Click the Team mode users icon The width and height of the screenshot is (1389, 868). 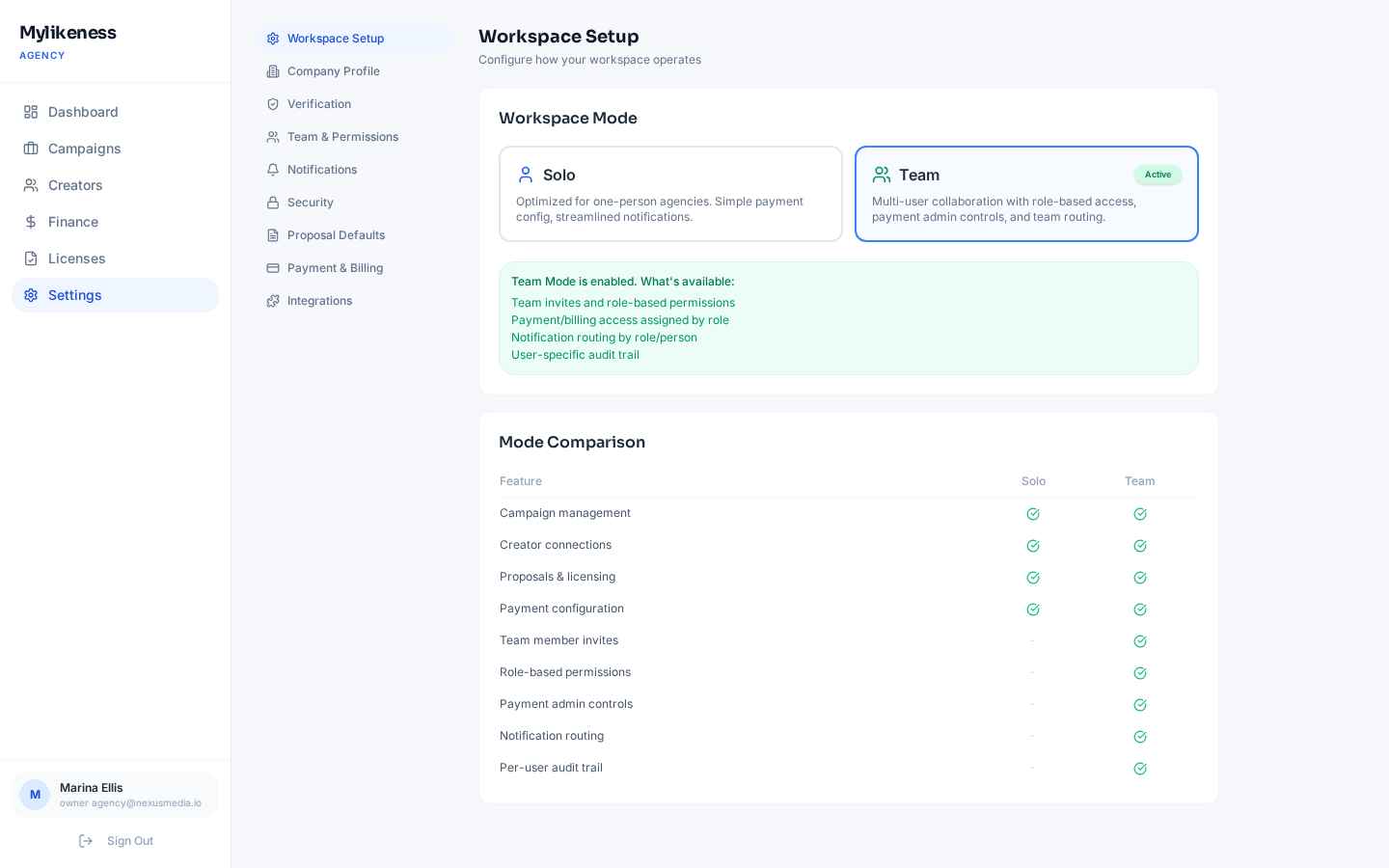882,175
